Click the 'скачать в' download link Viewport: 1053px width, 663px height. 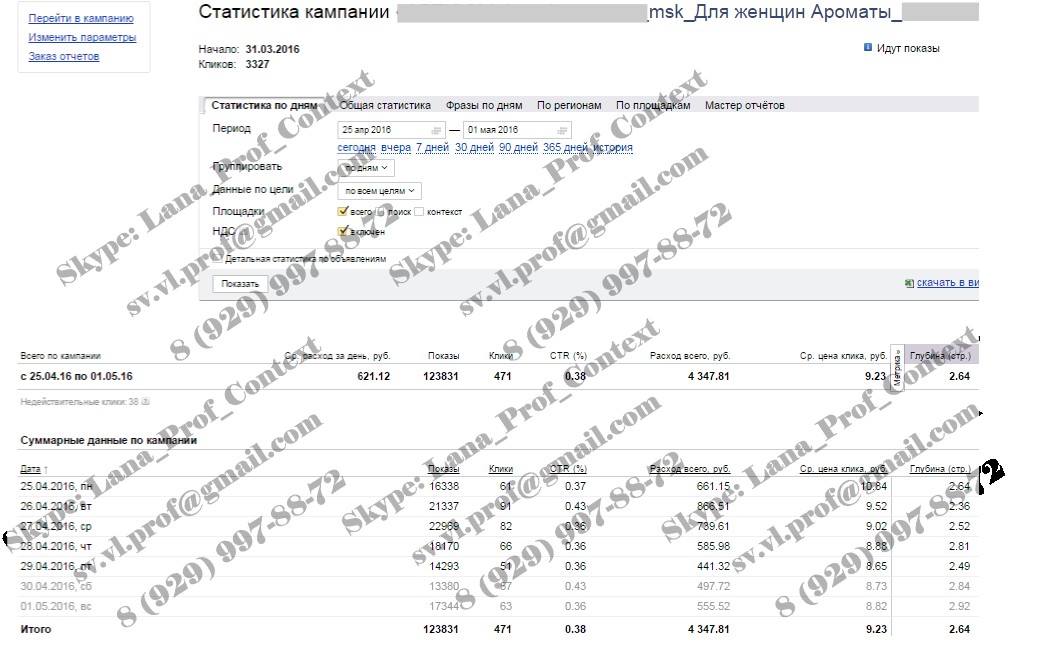tap(948, 283)
